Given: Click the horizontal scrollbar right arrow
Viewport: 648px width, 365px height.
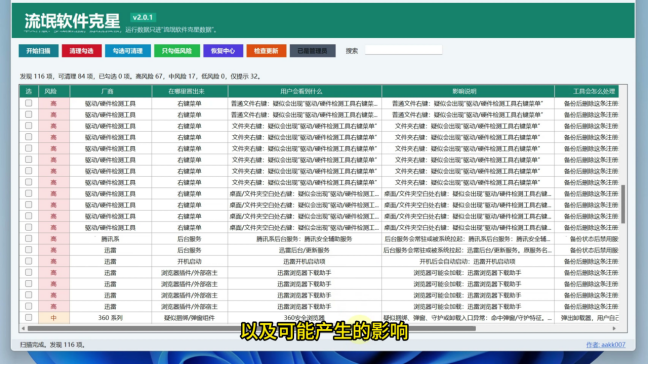Looking at the screenshot, I should click(x=614, y=328).
